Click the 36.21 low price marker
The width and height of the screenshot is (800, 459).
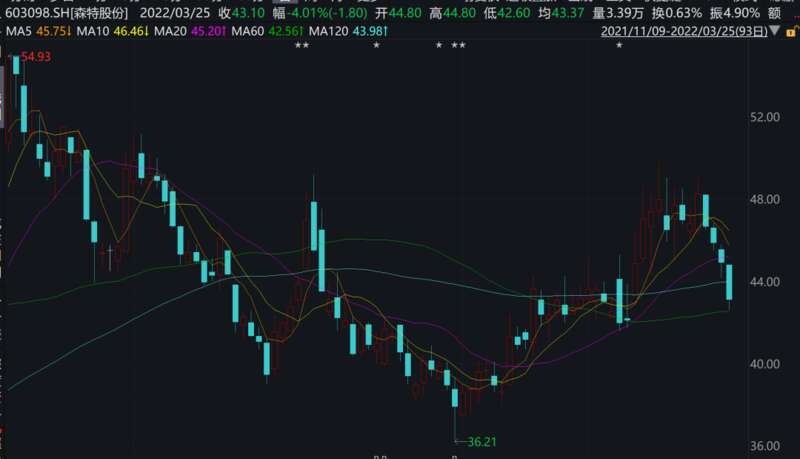pos(484,439)
